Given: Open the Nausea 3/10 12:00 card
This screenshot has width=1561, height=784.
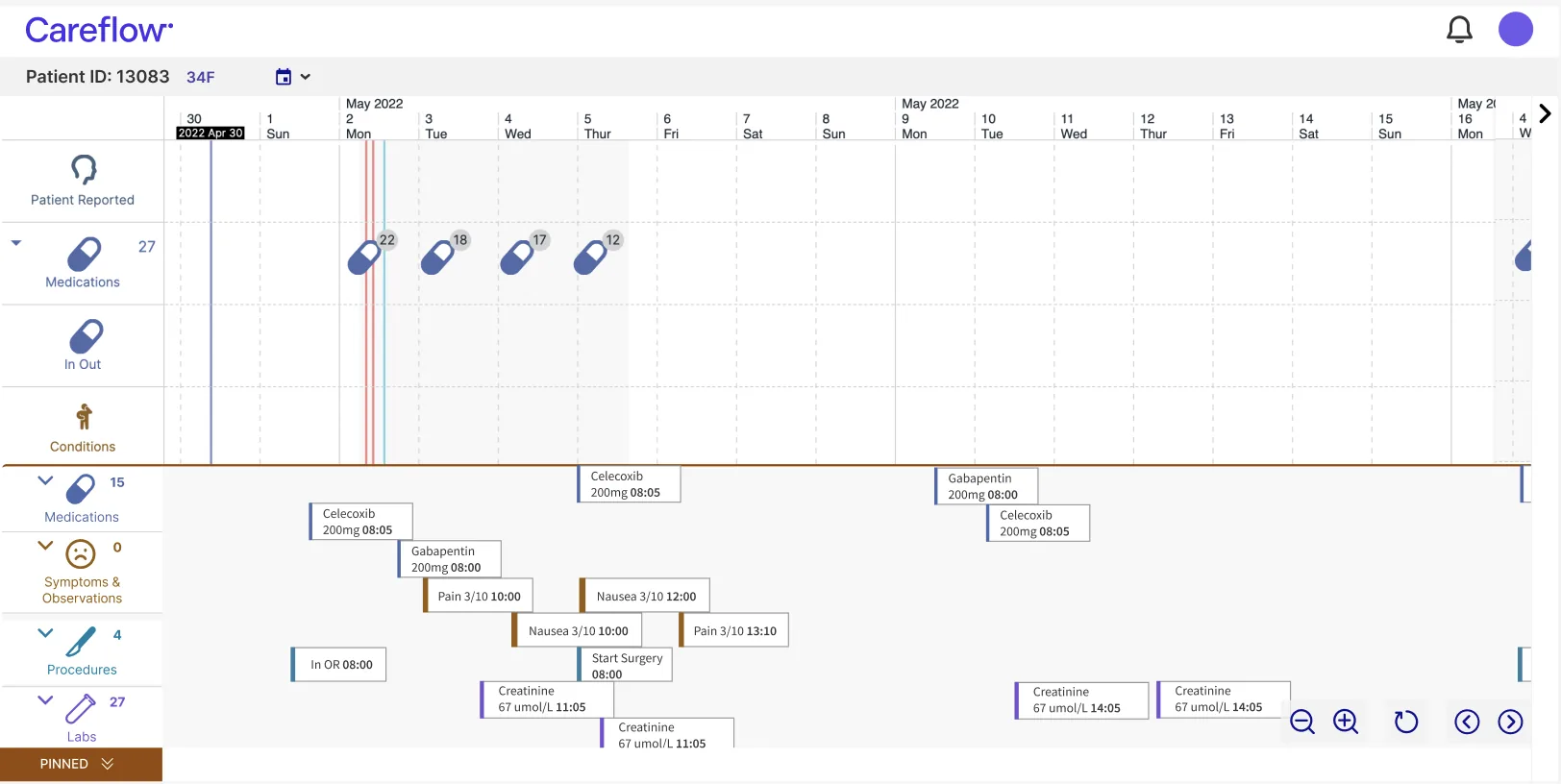Looking at the screenshot, I should [x=645, y=596].
